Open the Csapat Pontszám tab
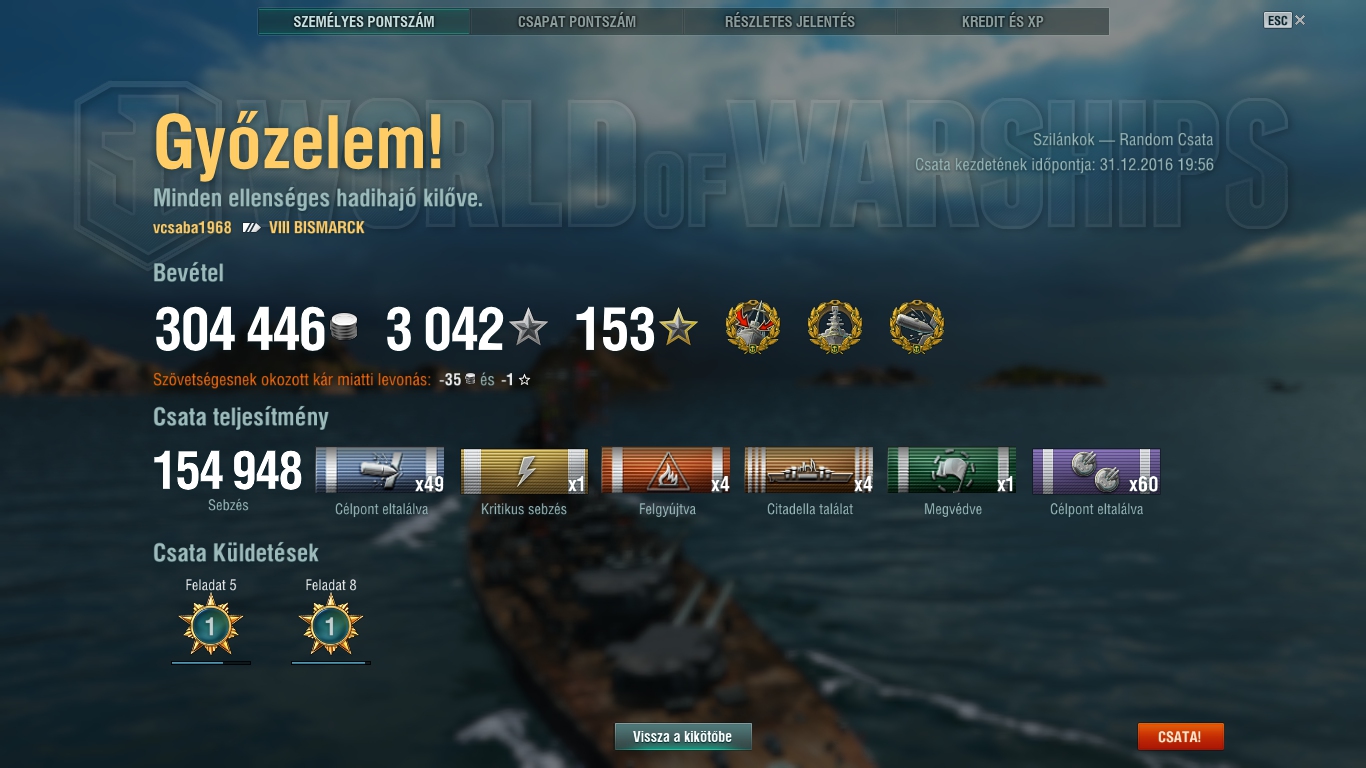 point(577,21)
